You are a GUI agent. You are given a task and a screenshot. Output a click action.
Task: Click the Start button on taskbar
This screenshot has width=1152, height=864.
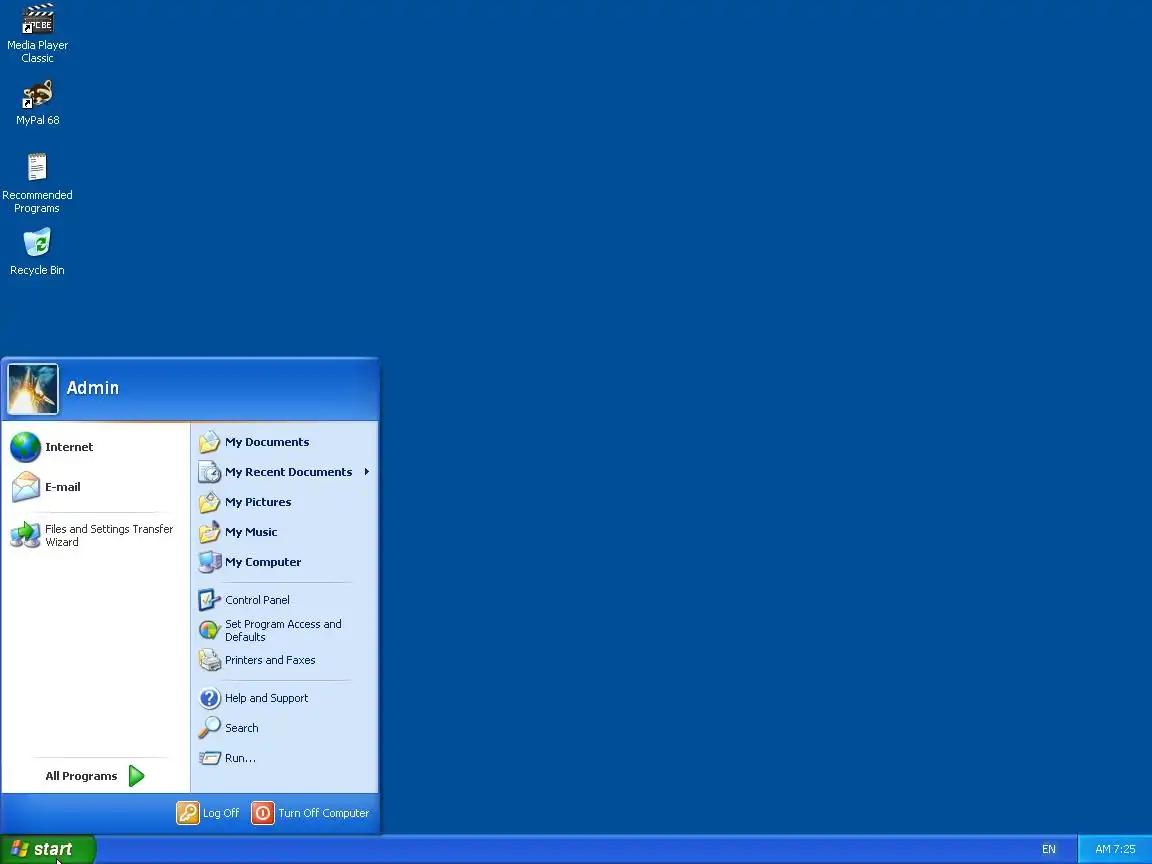tap(48, 849)
